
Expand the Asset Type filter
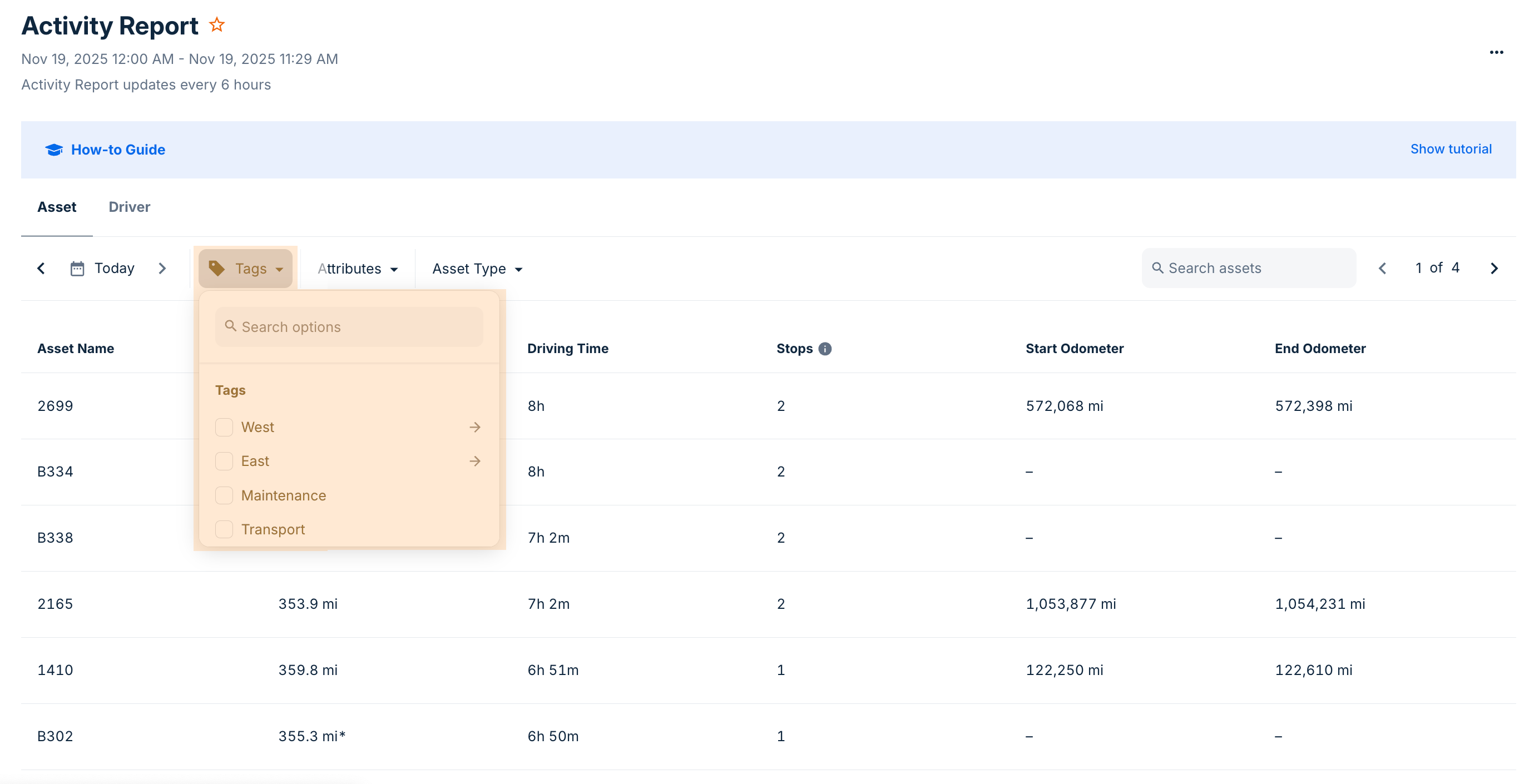tap(477, 269)
